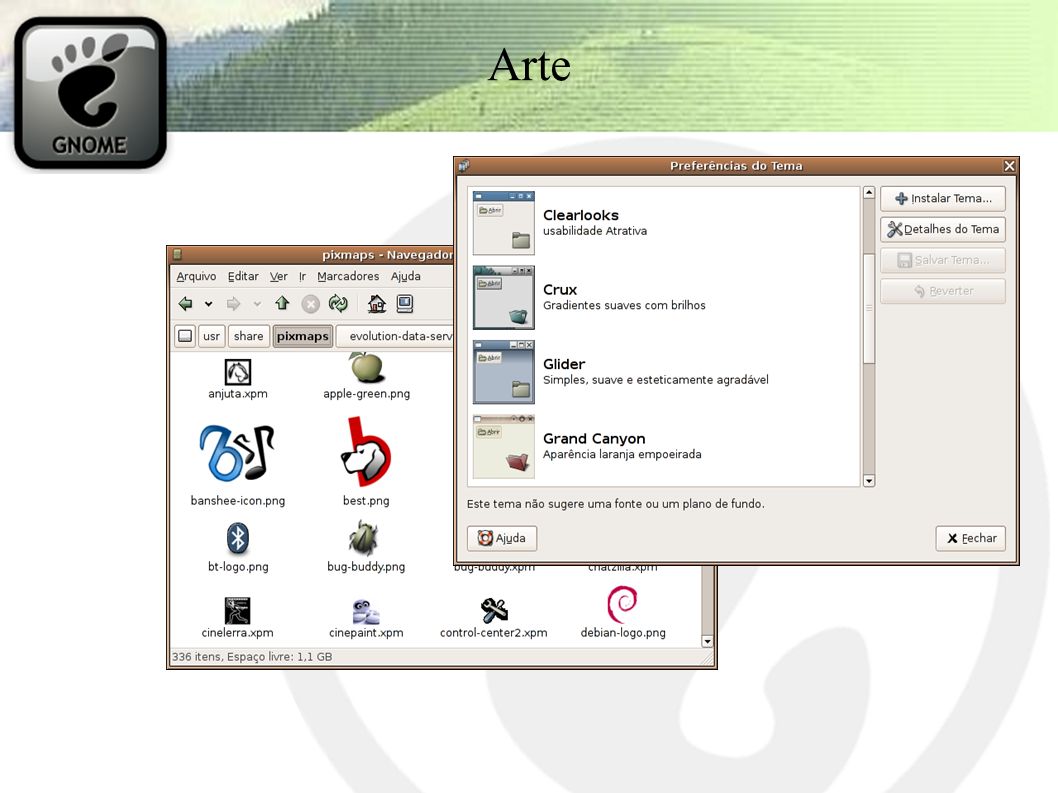The image size is (1058, 793).
Task: Click the Glider theme name
Action: (x=564, y=364)
